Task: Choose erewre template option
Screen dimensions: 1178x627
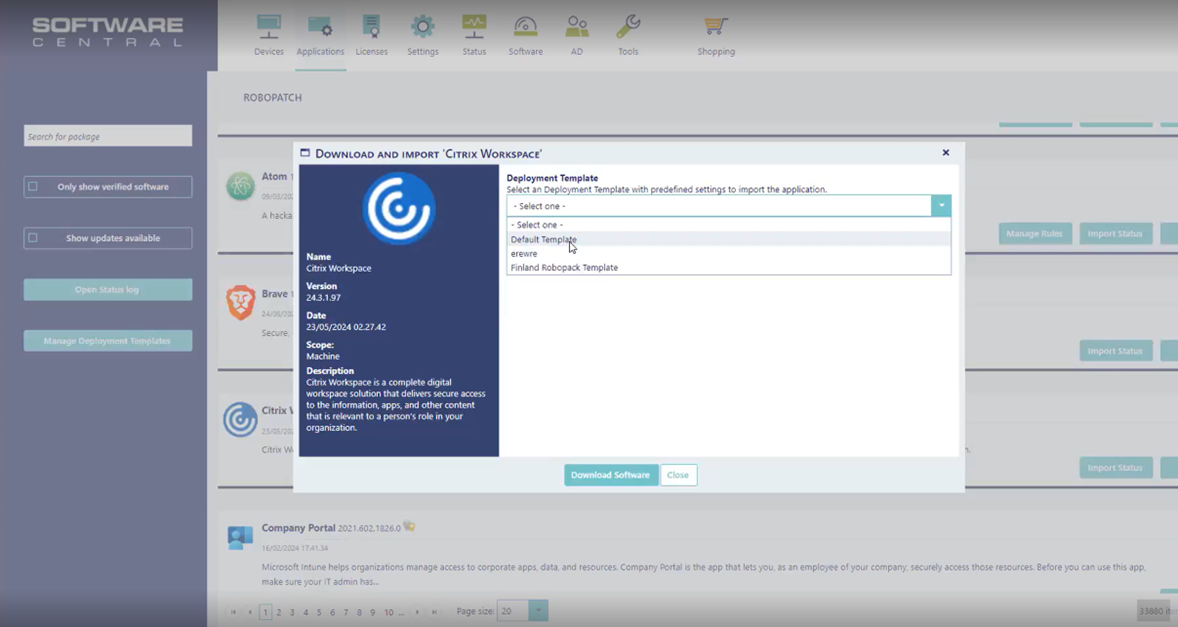Action: pyautogui.click(x=729, y=253)
